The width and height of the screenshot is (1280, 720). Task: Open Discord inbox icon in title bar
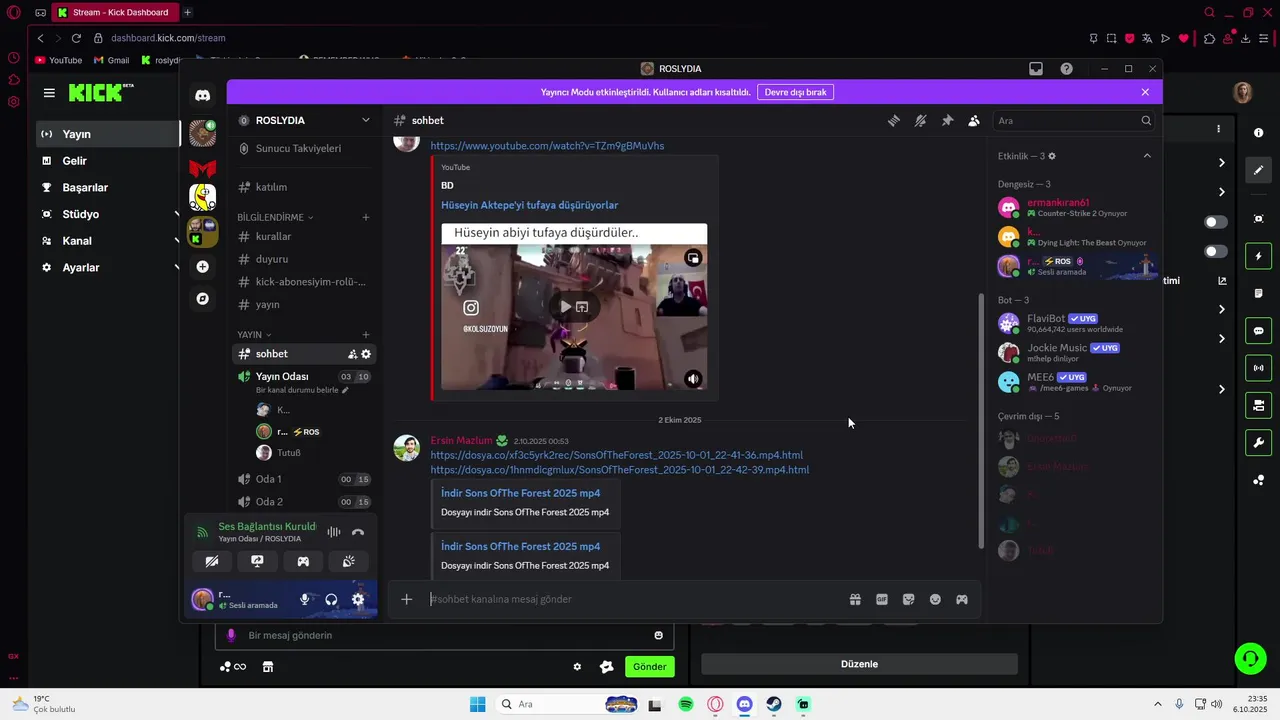click(x=1036, y=69)
